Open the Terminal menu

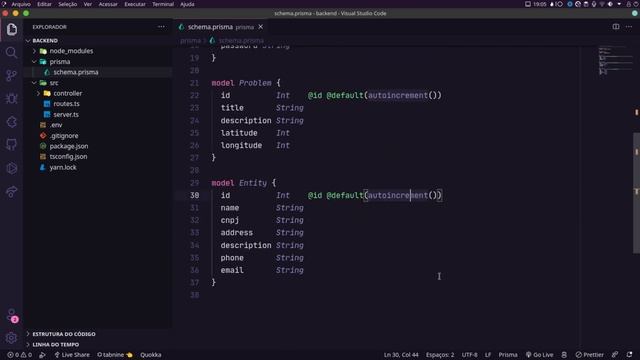coord(163,4)
